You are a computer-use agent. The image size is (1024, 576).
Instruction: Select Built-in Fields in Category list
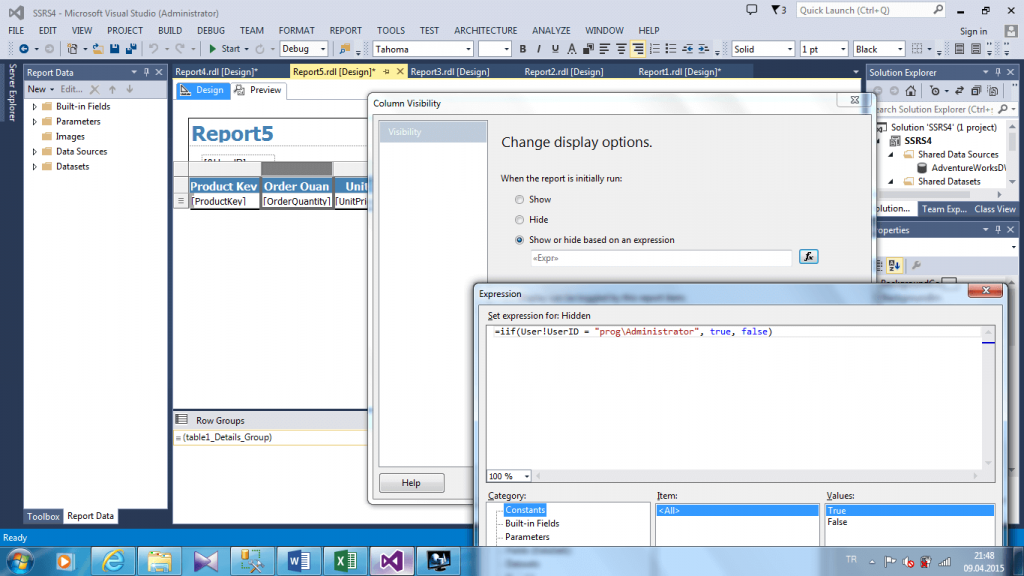click(532, 523)
